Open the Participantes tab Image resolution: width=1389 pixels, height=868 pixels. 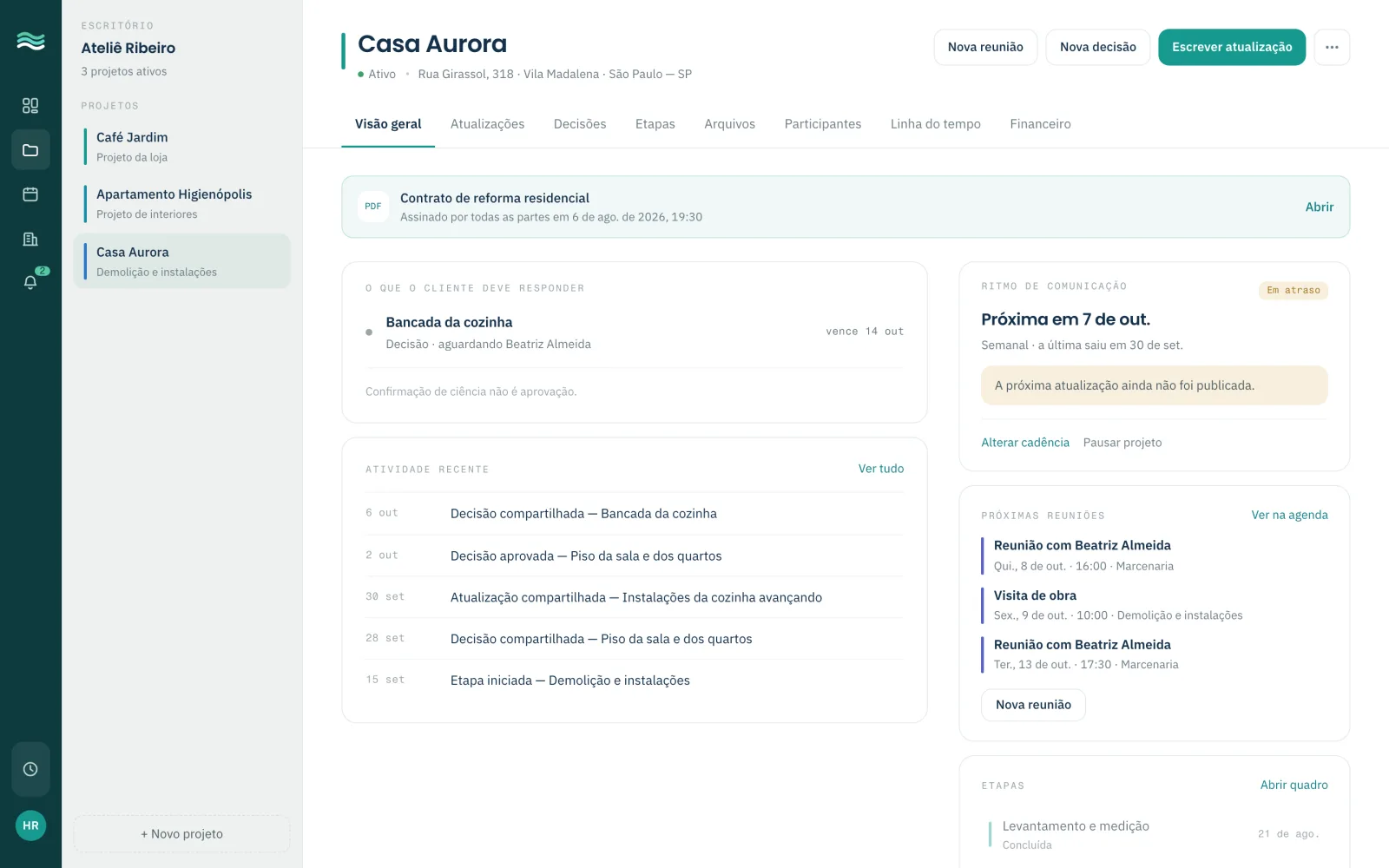tap(823, 124)
